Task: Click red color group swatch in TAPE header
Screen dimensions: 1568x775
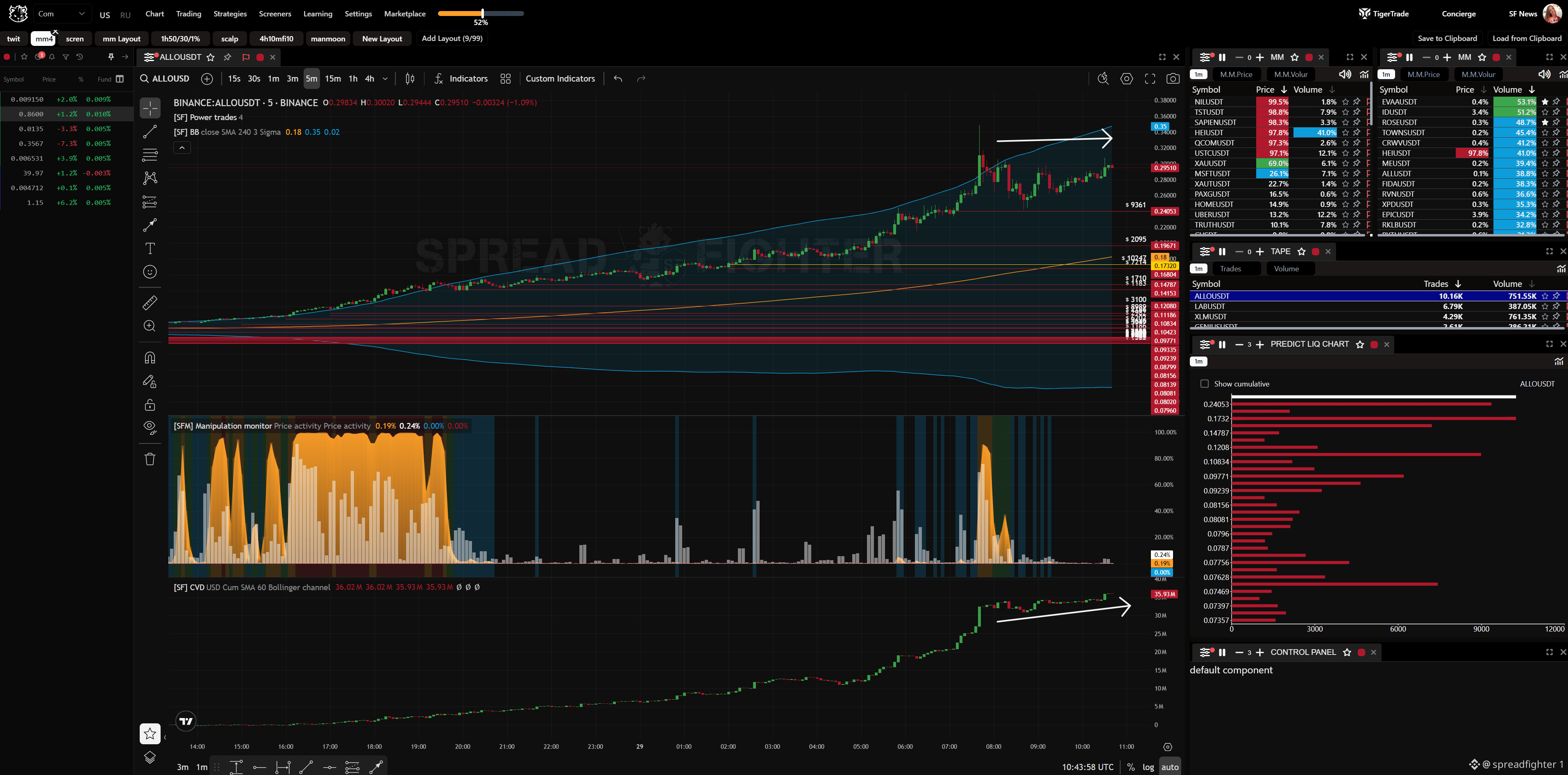Action: click(x=1315, y=251)
